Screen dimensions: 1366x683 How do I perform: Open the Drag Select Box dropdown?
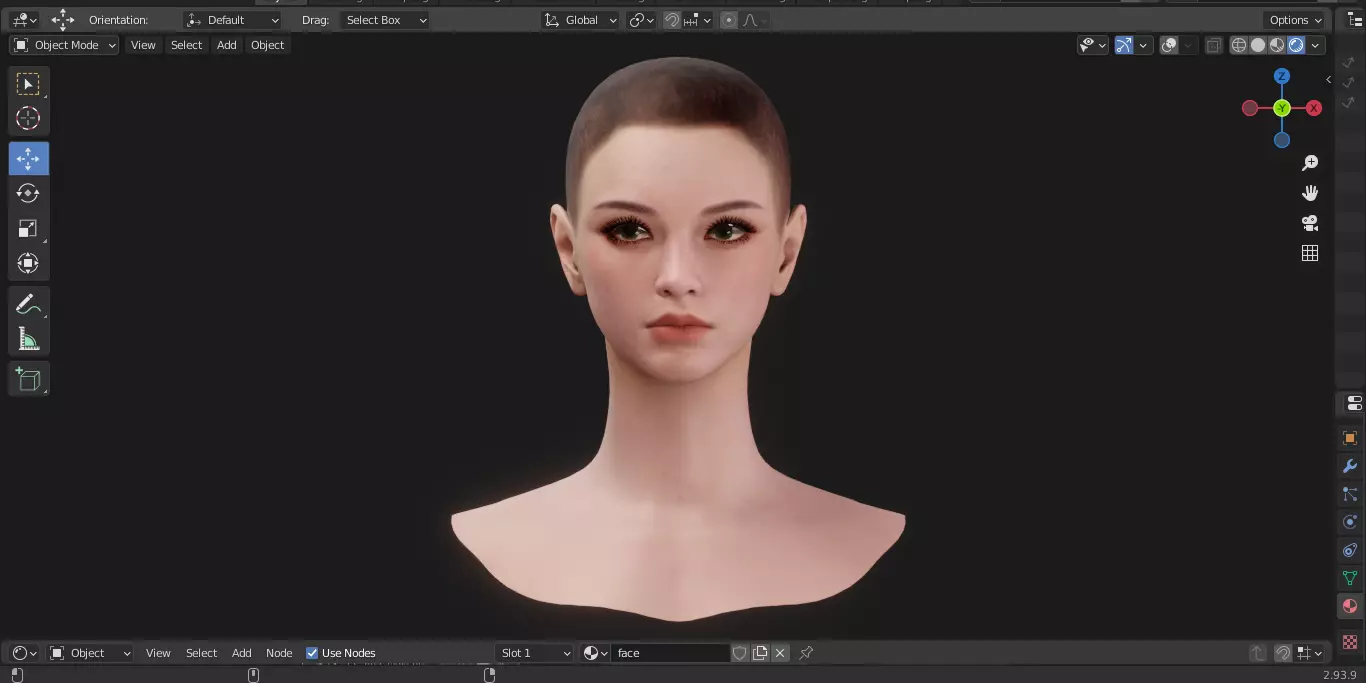(x=385, y=20)
